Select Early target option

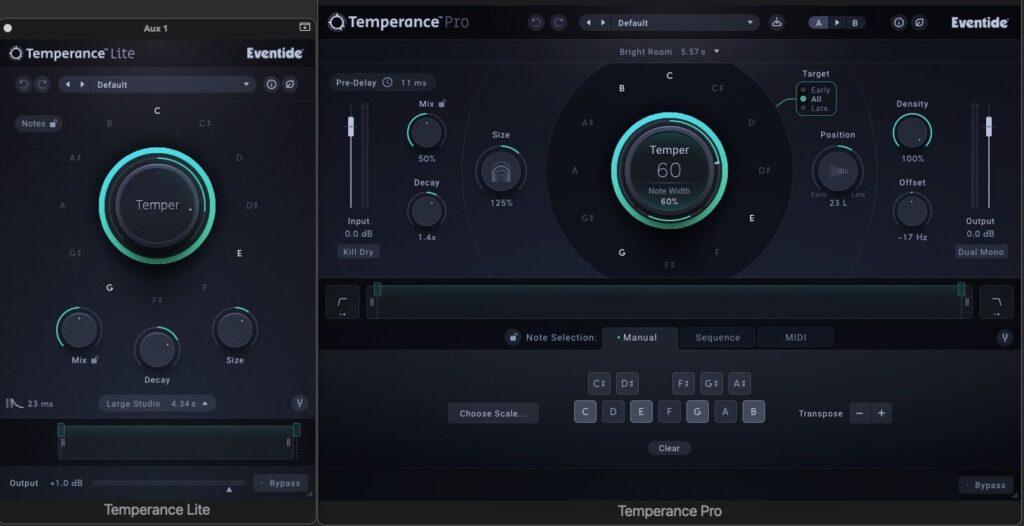pyautogui.click(x=816, y=90)
